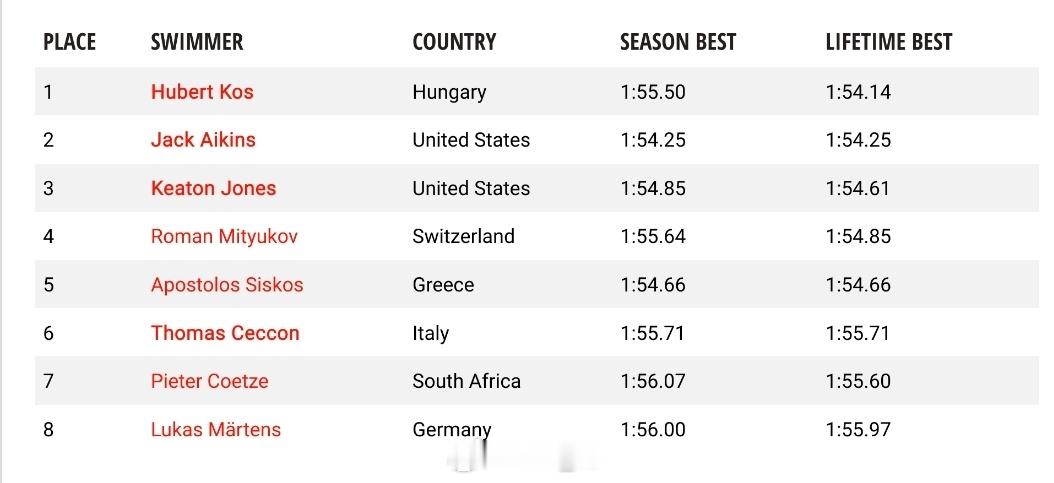The image size is (1054, 483).
Task: Select lifetime best time 1:55.97
Action: click(x=858, y=430)
